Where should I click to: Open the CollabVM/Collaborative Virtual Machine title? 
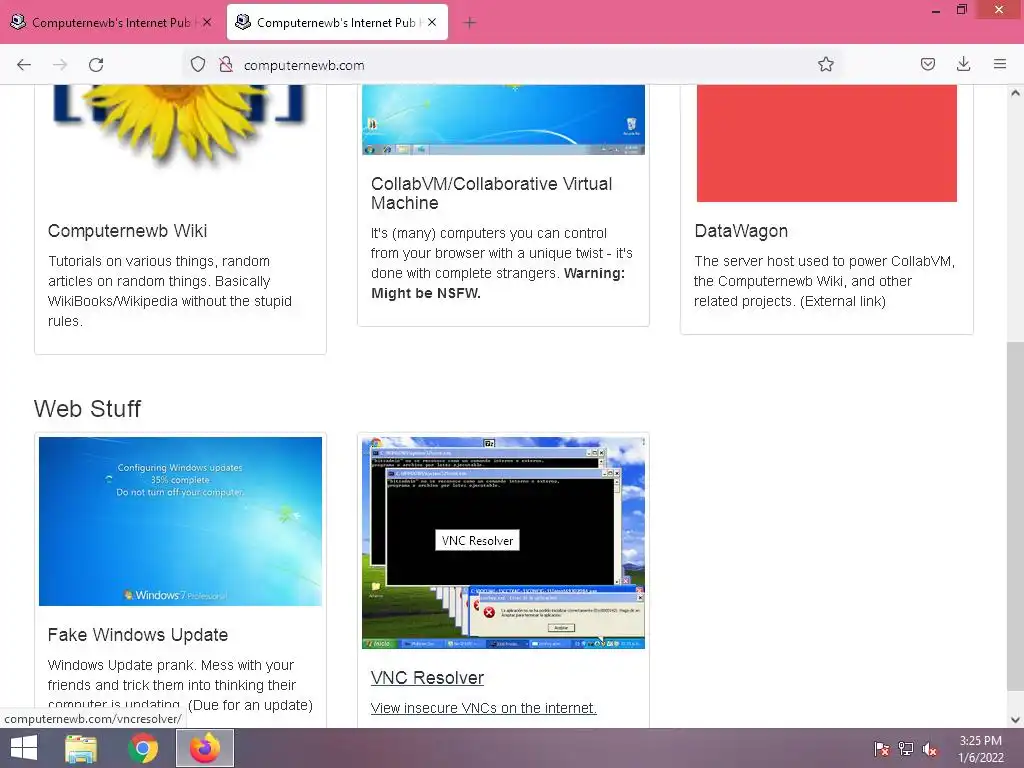point(492,193)
